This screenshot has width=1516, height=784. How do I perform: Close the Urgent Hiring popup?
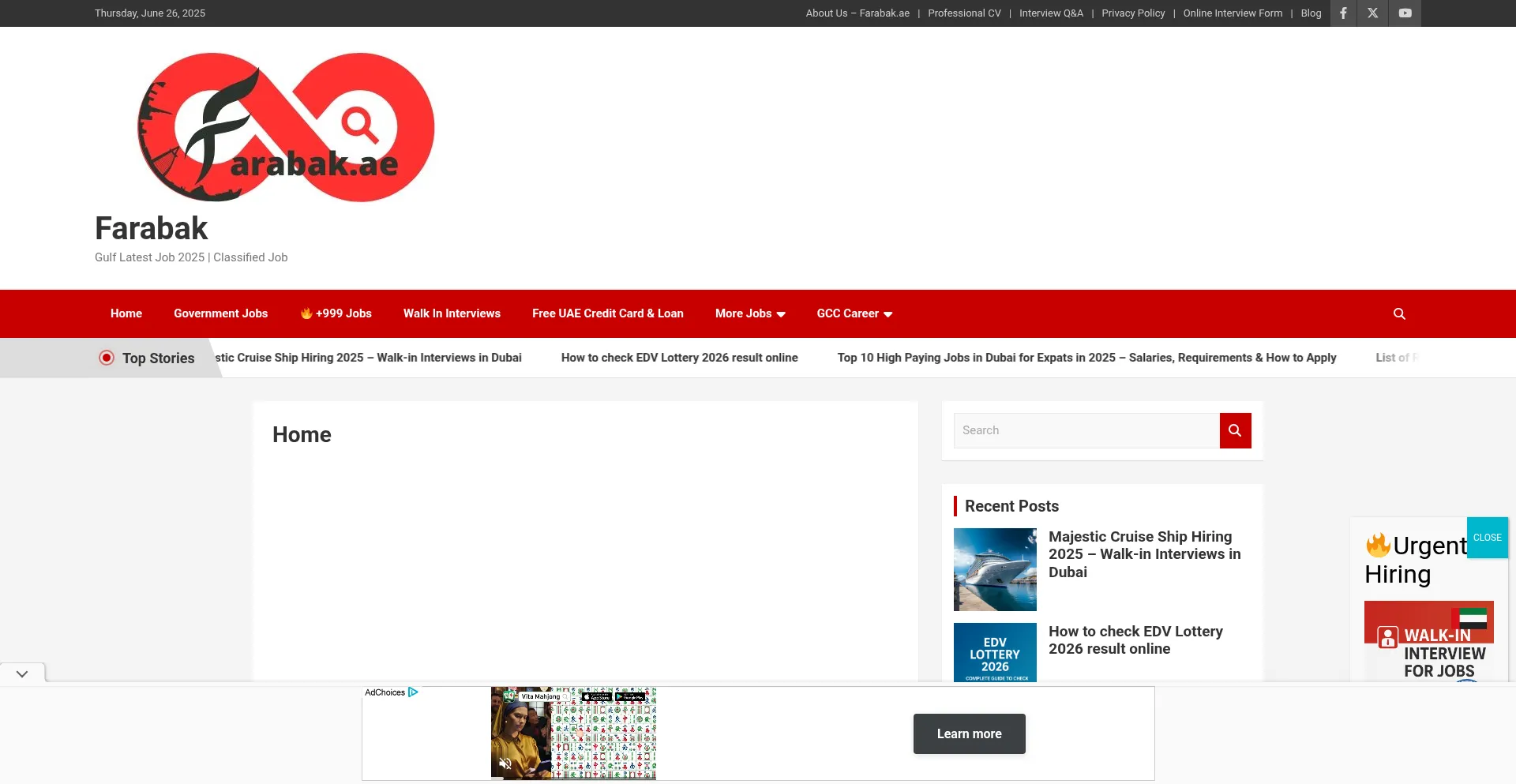click(1487, 538)
